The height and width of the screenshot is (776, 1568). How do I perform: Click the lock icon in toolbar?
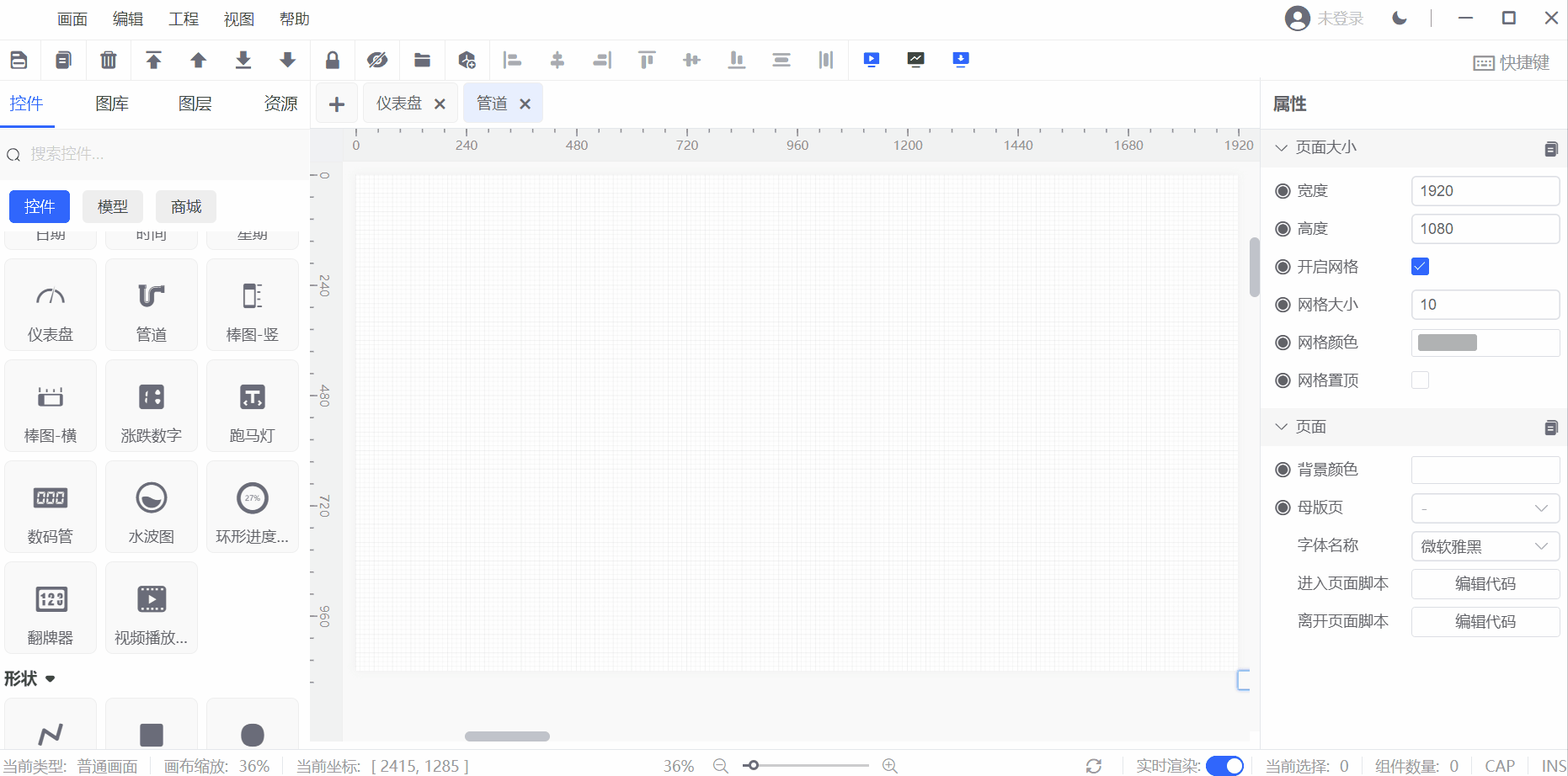coord(333,60)
